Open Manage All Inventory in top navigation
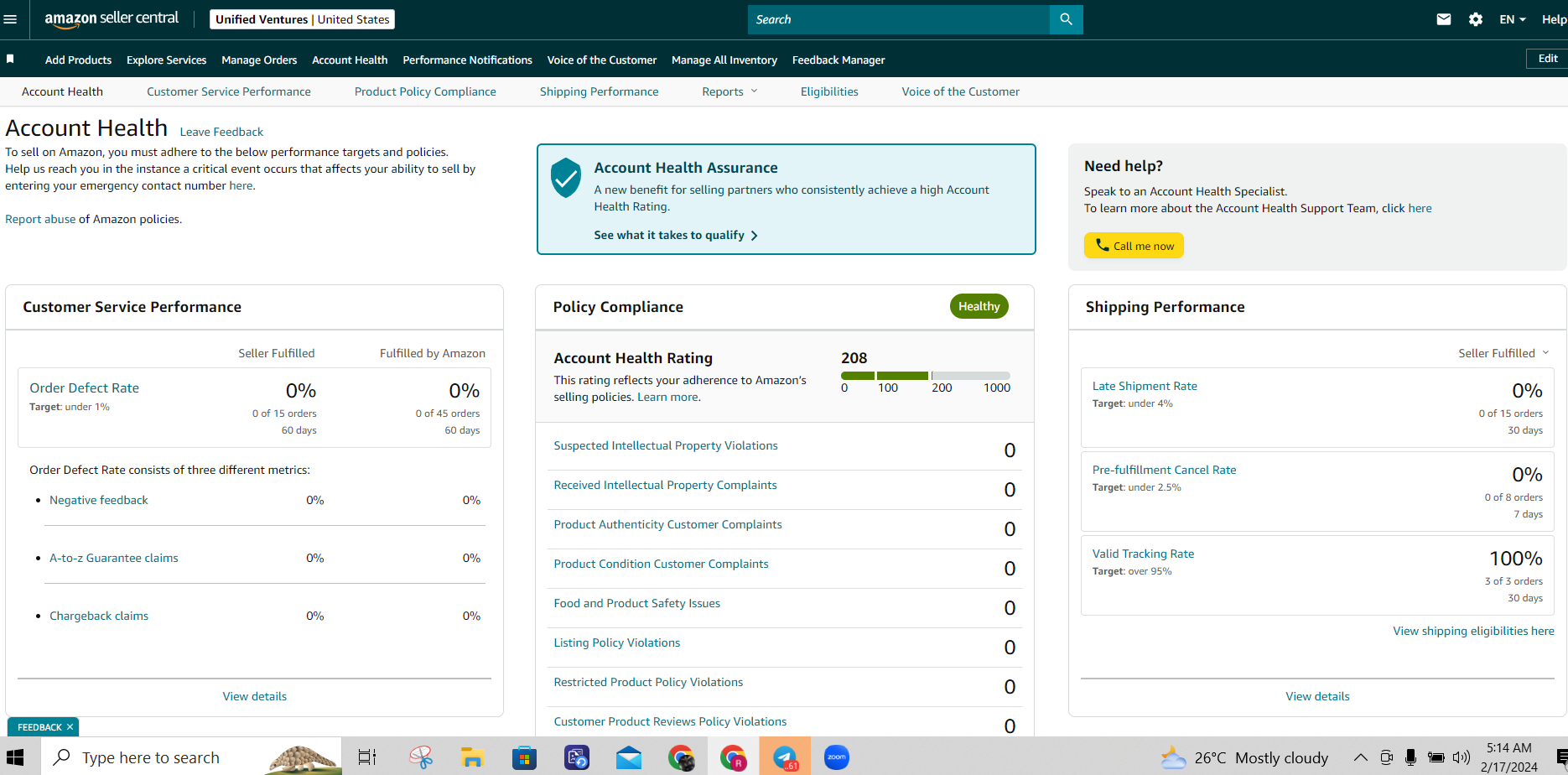1568x775 pixels. [x=724, y=60]
